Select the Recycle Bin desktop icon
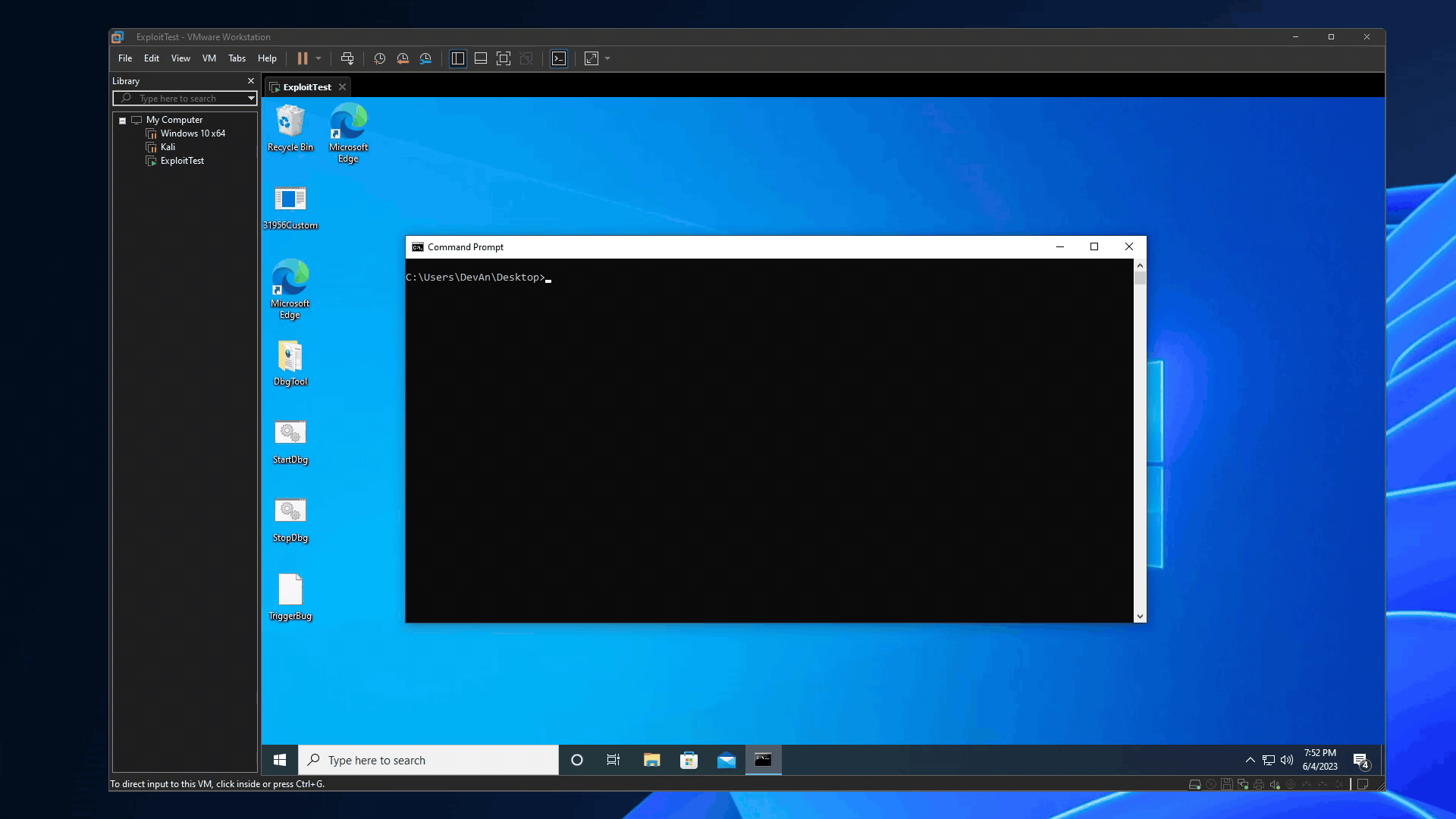1456x819 pixels. tap(290, 128)
